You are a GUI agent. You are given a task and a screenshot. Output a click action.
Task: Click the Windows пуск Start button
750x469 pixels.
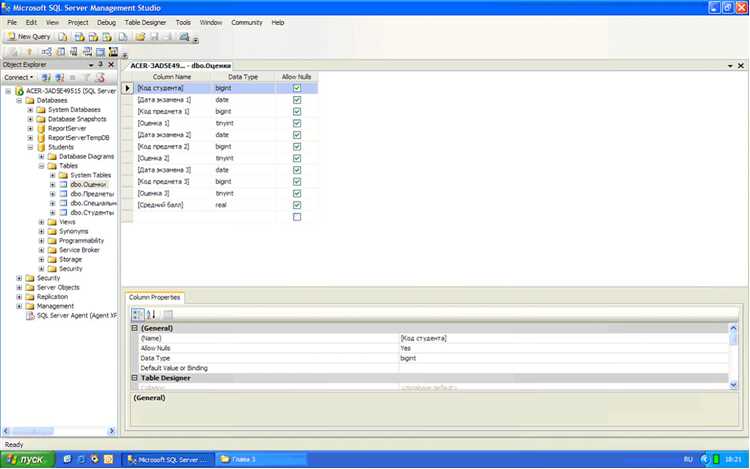tap(28, 459)
